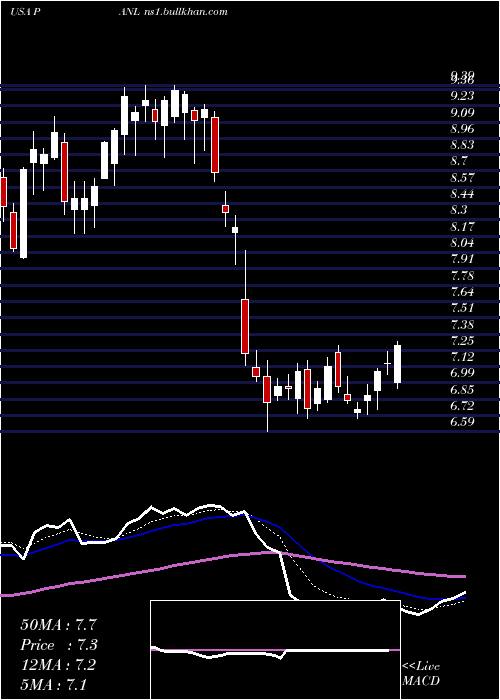This screenshot has height=700, width=500.
Task: Open the MACD inset chart panel
Action: [x=275, y=650]
